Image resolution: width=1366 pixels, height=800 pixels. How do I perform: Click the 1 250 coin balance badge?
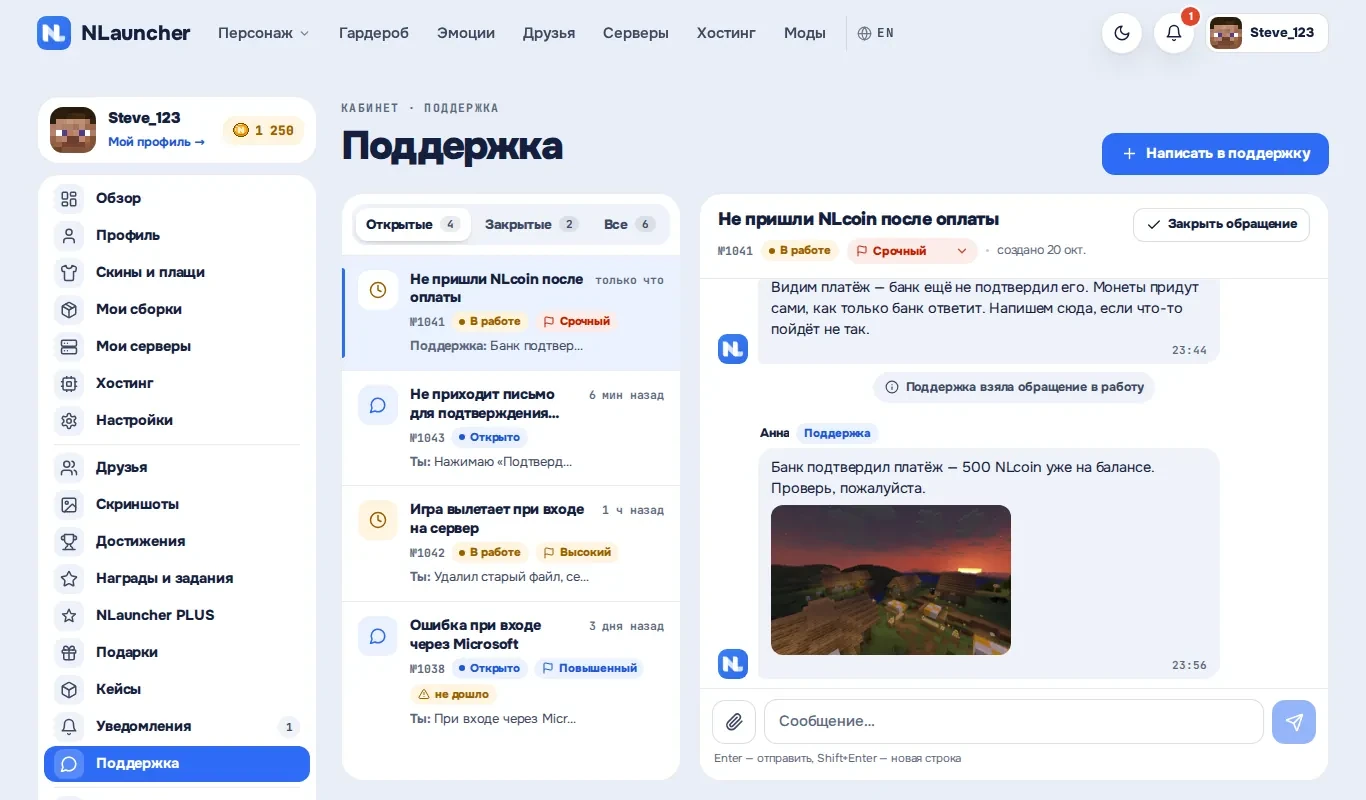tap(263, 130)
